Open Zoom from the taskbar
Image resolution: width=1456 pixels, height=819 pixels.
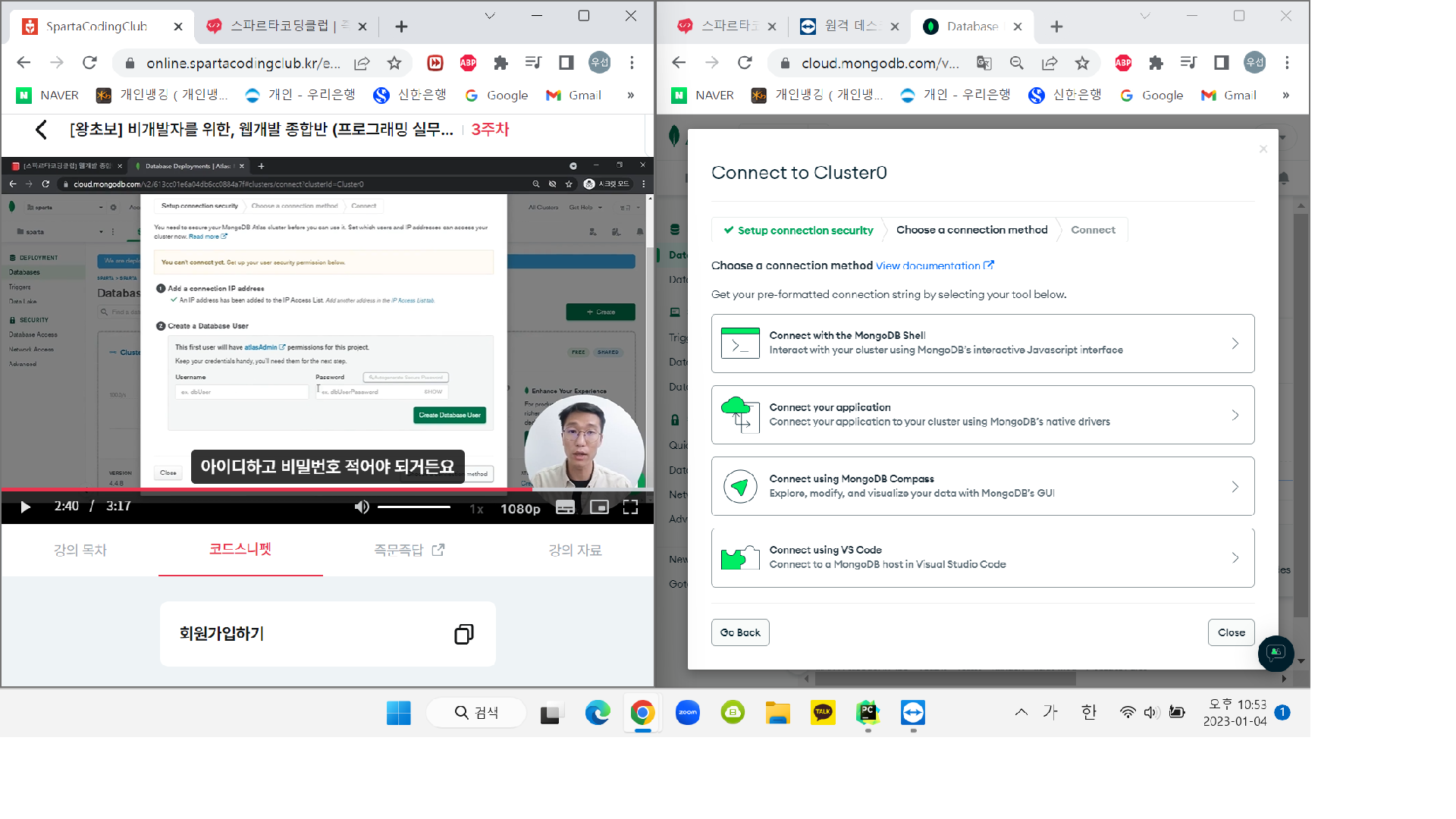pos(688,713)
